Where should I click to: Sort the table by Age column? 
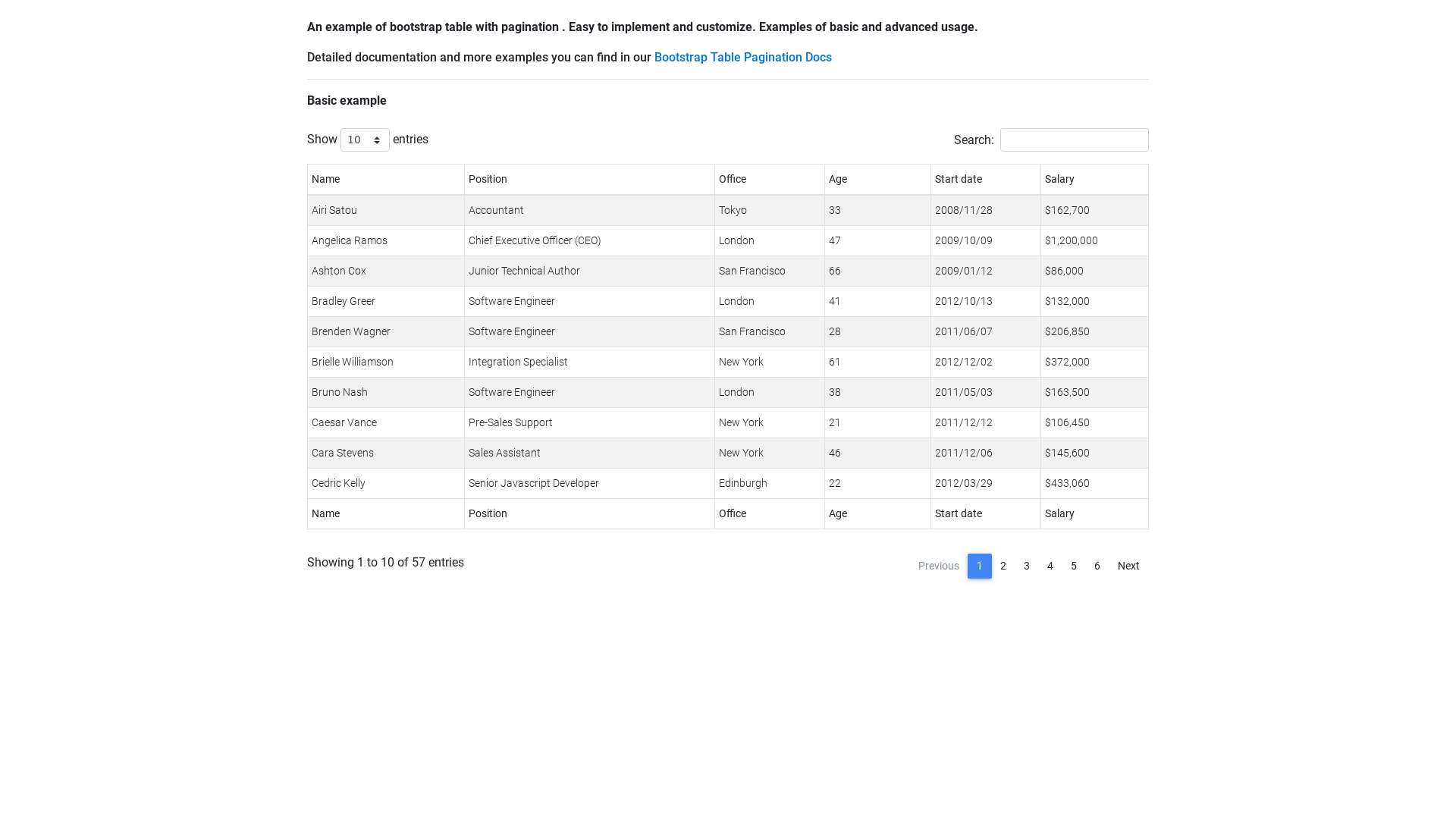coord(838,179)
